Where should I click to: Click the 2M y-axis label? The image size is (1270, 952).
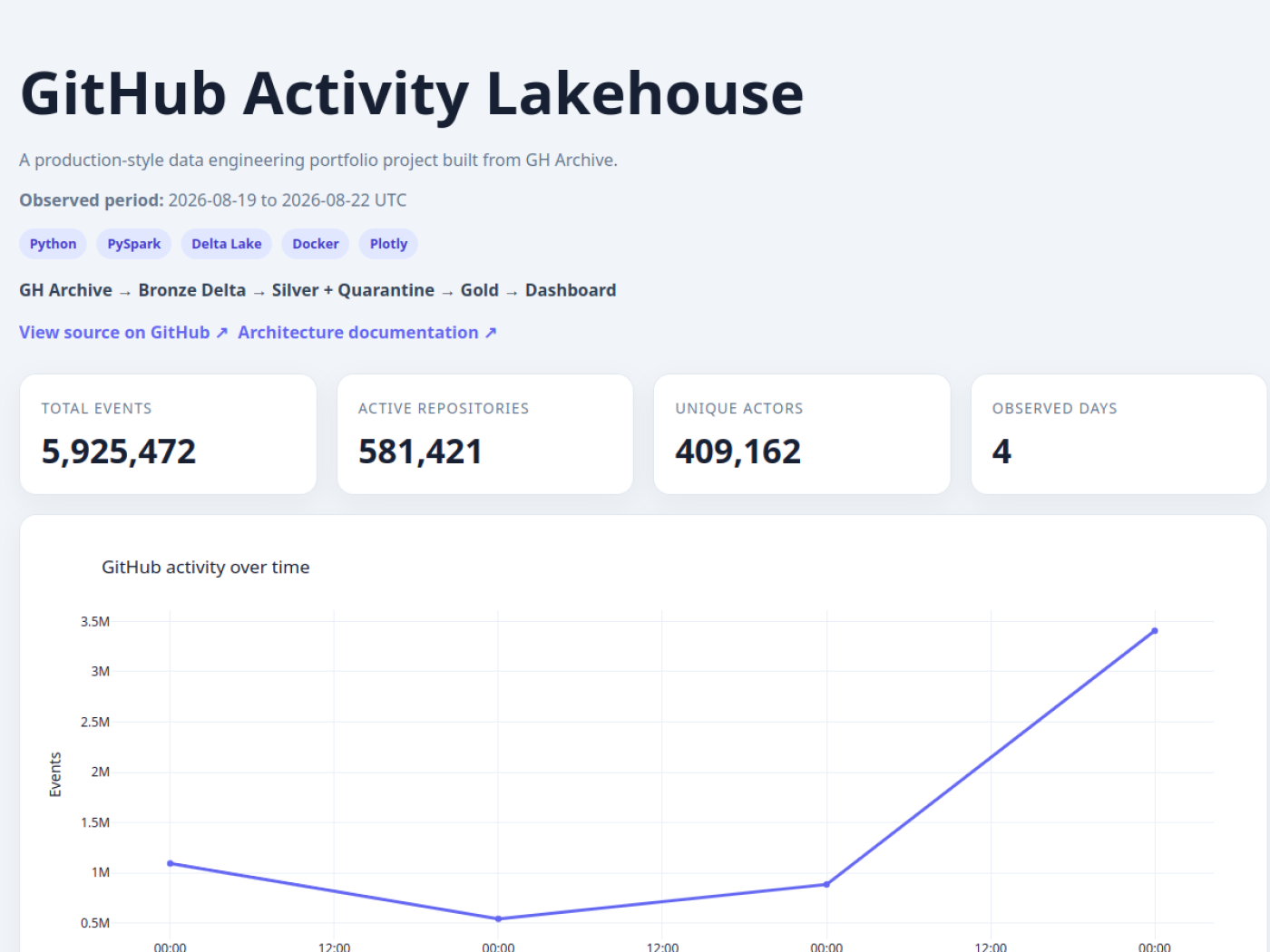coord(100,772)
